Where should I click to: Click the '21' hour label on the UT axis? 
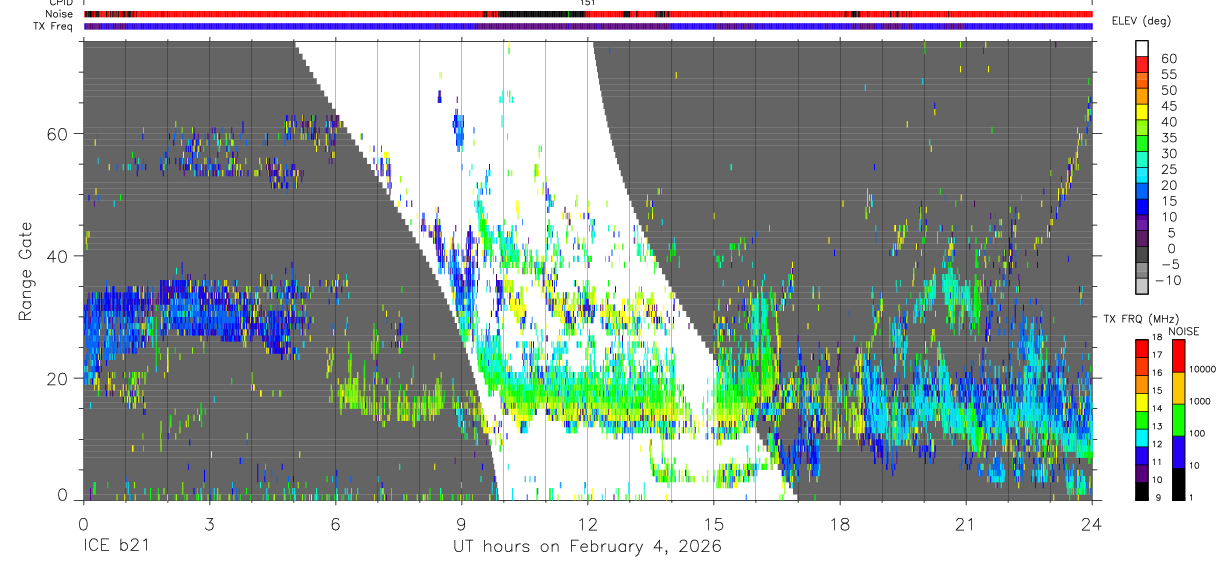(x=965, y=523)
